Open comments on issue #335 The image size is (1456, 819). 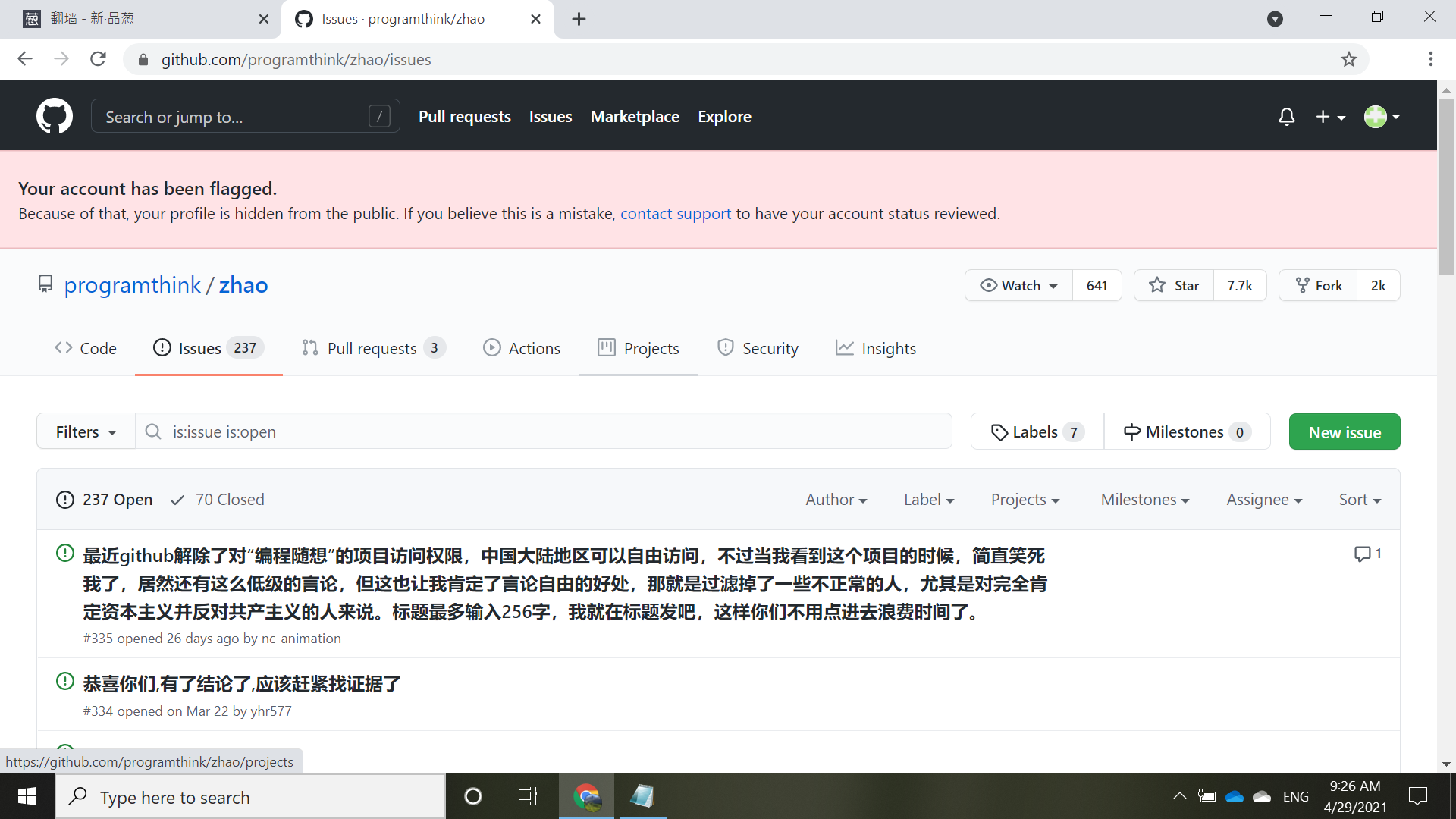pyautogui.click(x=1367, y=554)
